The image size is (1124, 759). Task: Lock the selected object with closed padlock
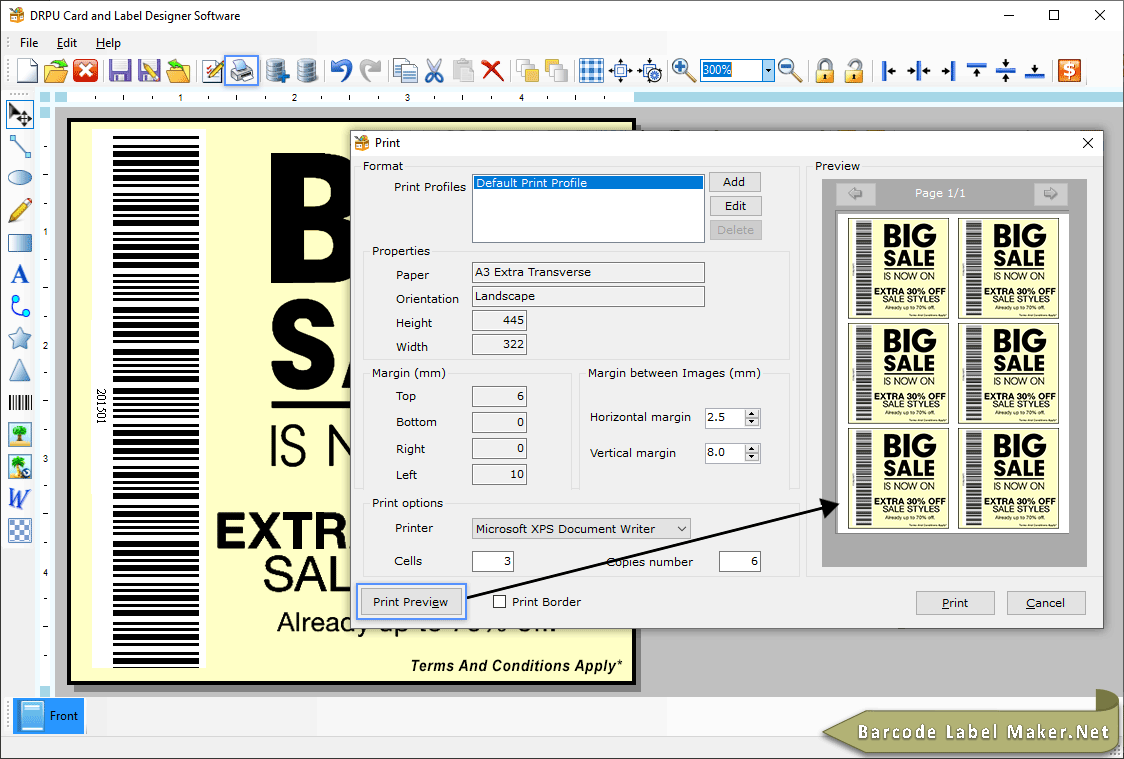825,70
